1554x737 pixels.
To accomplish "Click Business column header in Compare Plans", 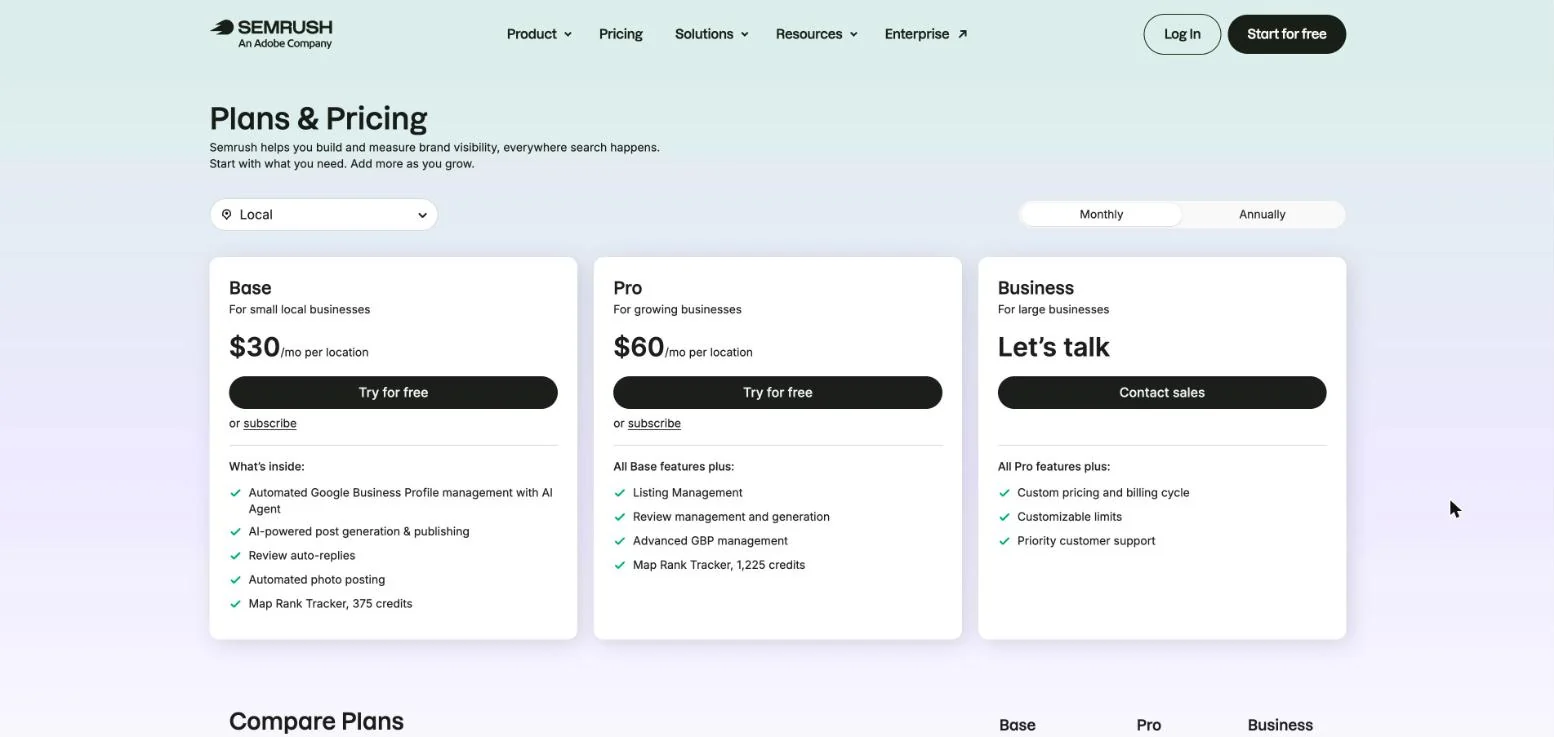I will [x=1280, y=725].
